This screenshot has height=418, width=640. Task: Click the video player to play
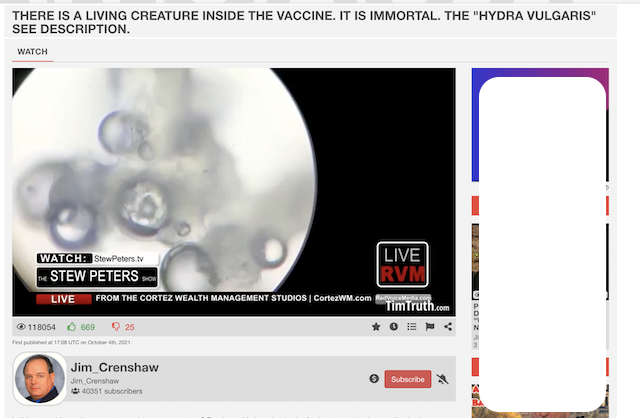tap(234, 192)
